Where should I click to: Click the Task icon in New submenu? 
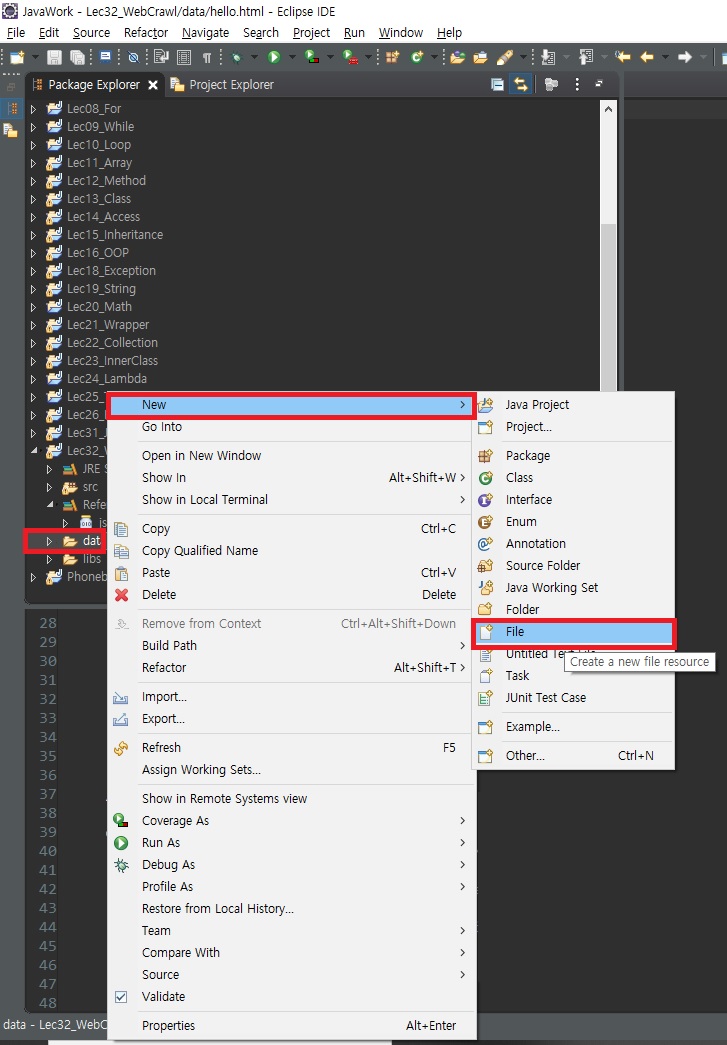click(x=486, y=675)
